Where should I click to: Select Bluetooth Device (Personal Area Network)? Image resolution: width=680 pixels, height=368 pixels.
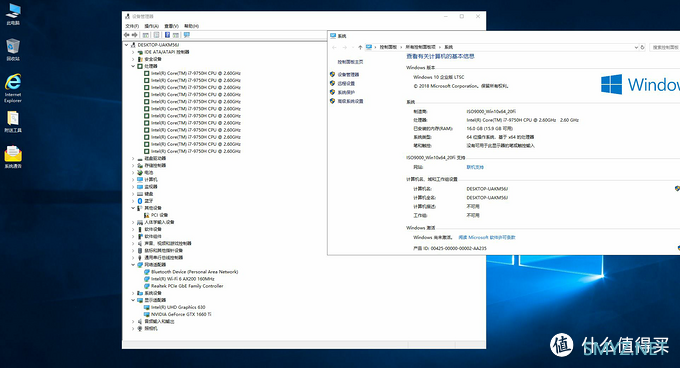[194, 272]
